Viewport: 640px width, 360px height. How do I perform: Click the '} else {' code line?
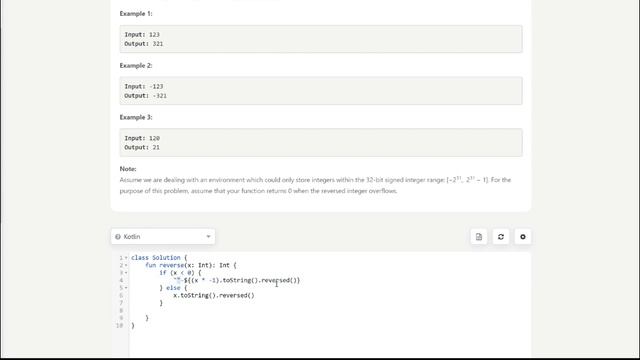click(173, 288)
